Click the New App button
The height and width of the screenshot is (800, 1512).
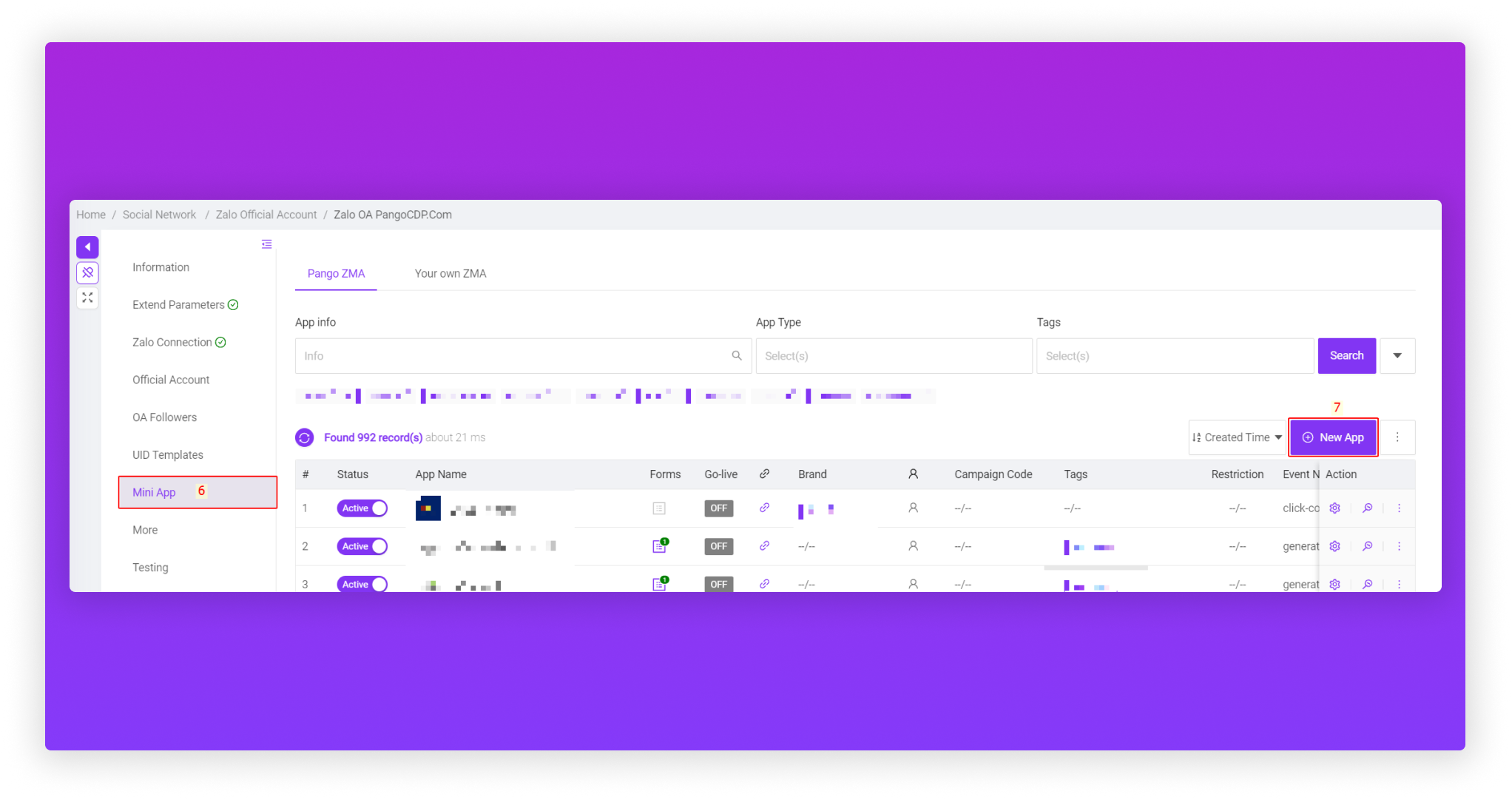tap(1332, 437)
